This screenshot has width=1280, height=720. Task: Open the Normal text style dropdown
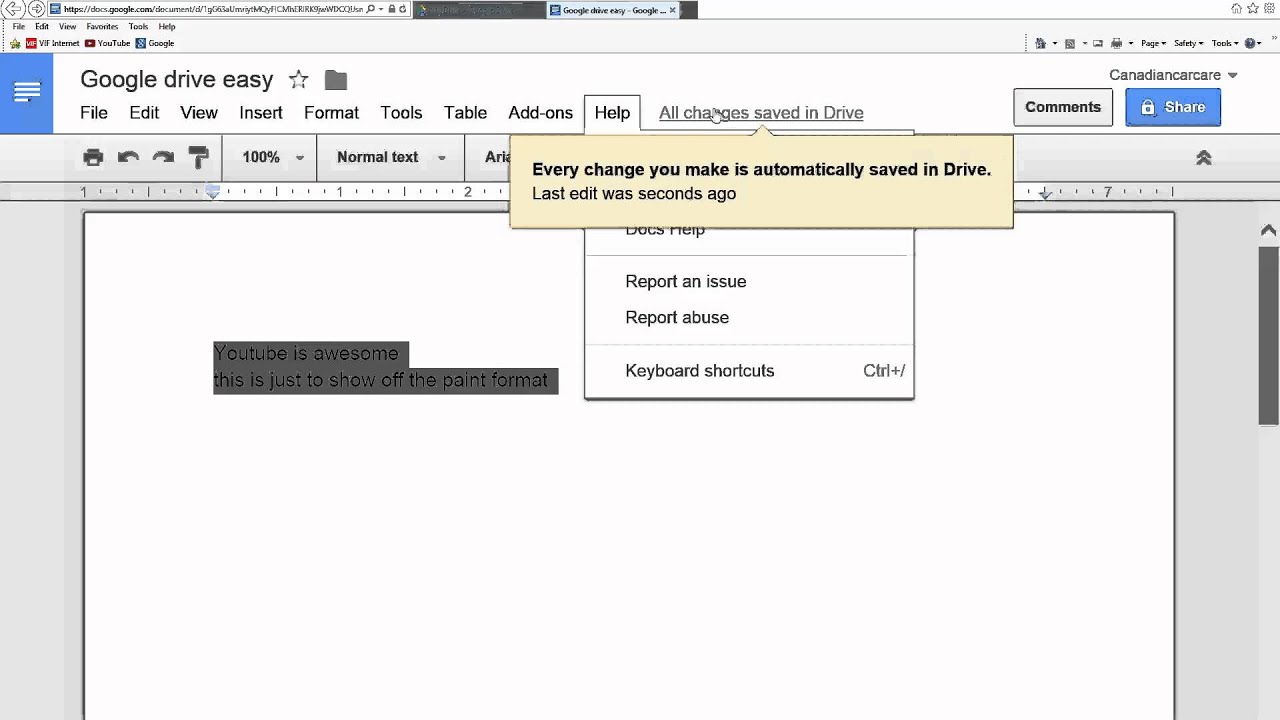point(391,157)
